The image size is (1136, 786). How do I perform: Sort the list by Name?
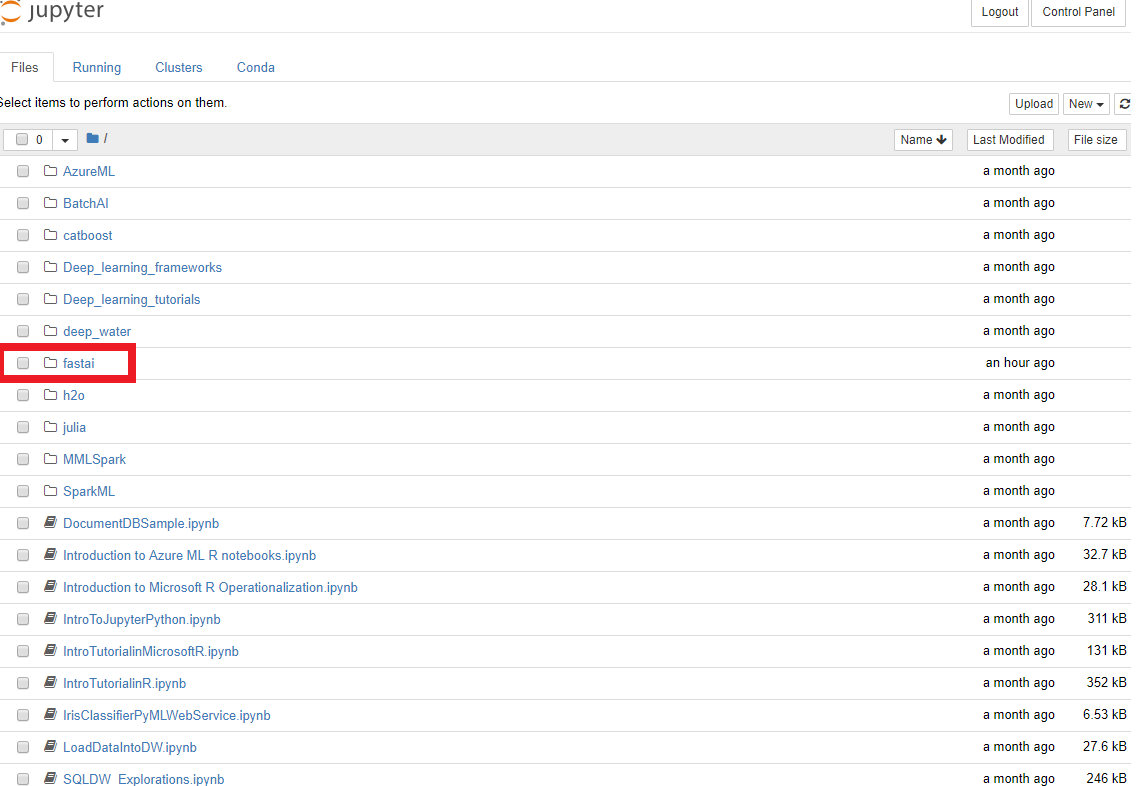(x=923, y=140)
